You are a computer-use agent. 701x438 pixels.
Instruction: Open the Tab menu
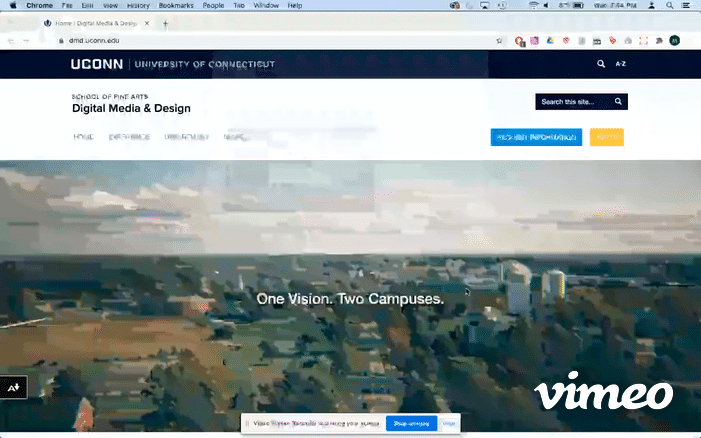click(x=239, y=5)
